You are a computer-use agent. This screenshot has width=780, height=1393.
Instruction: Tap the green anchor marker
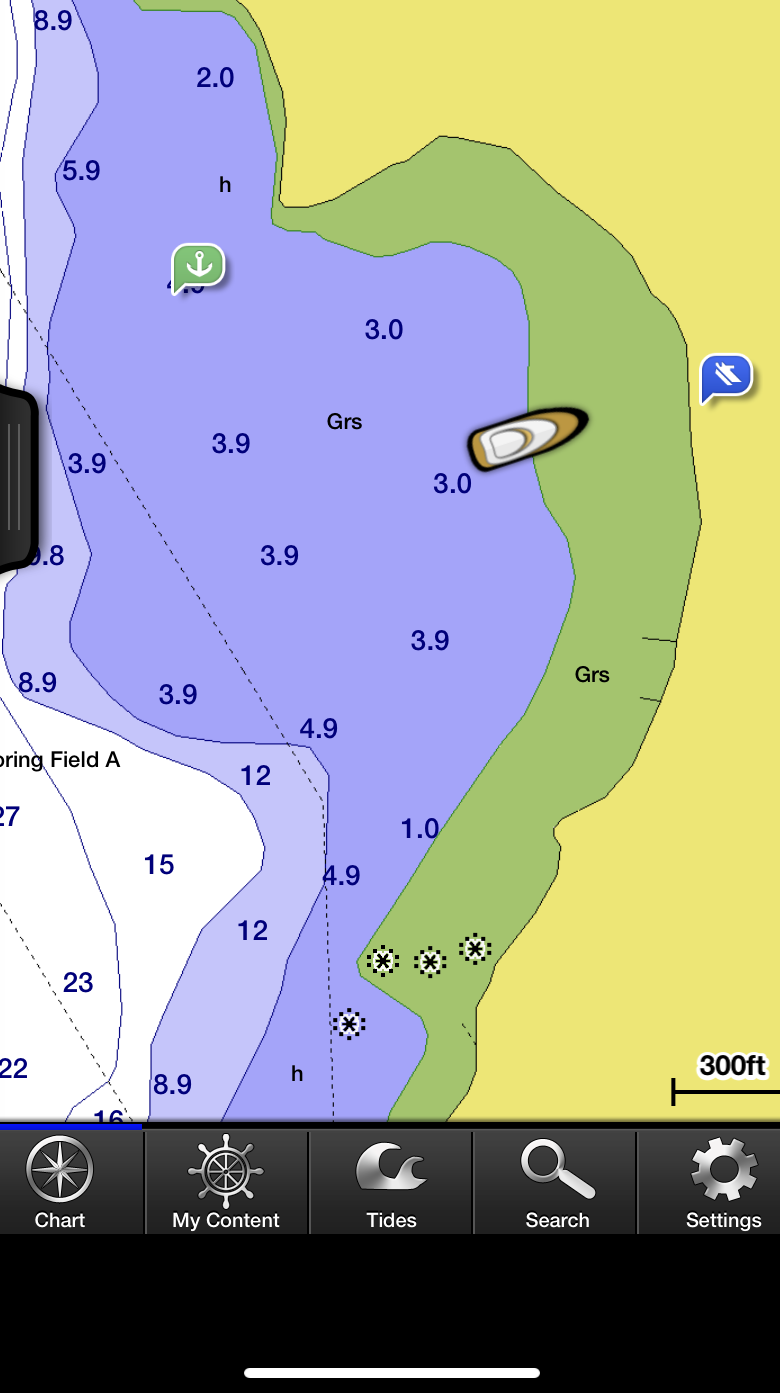pyautogui.click(x=199, y=266)
